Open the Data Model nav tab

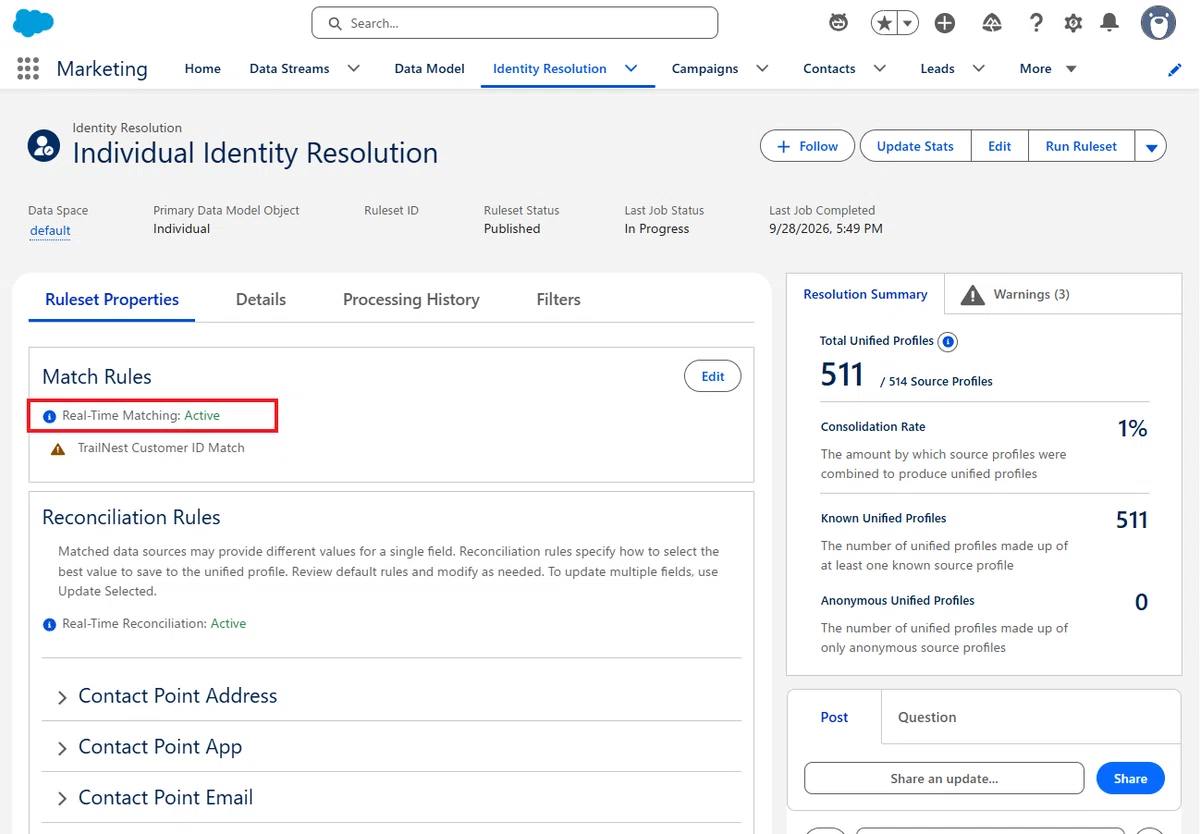430,69
